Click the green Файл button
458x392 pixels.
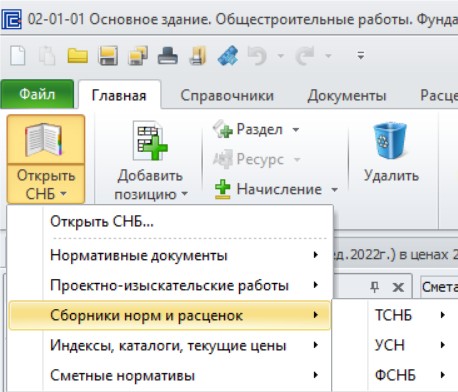37,94
